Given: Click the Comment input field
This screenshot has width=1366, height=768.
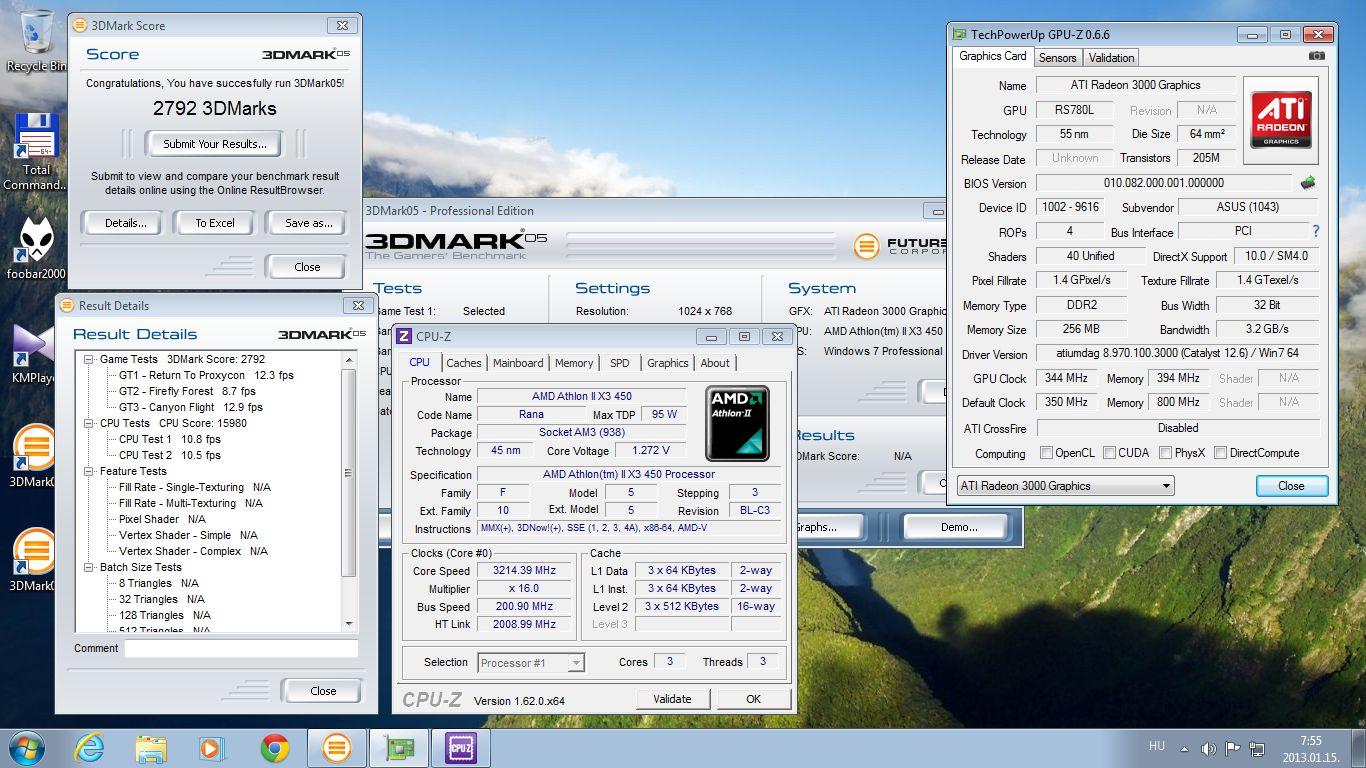Looking at the screenshot, I should pyautogui.click(x=241, y=648).
